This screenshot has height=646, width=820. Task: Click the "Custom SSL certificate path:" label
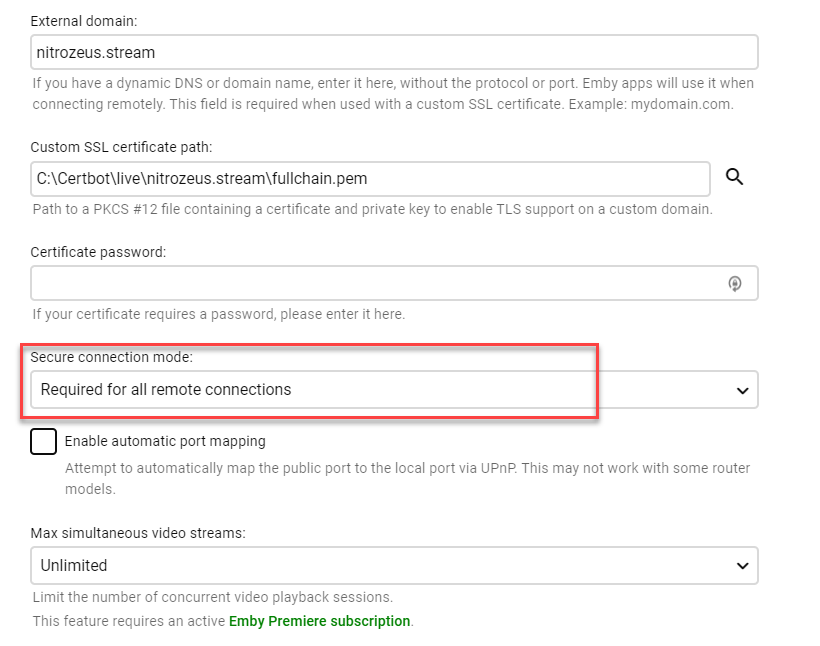coord(121,147)
